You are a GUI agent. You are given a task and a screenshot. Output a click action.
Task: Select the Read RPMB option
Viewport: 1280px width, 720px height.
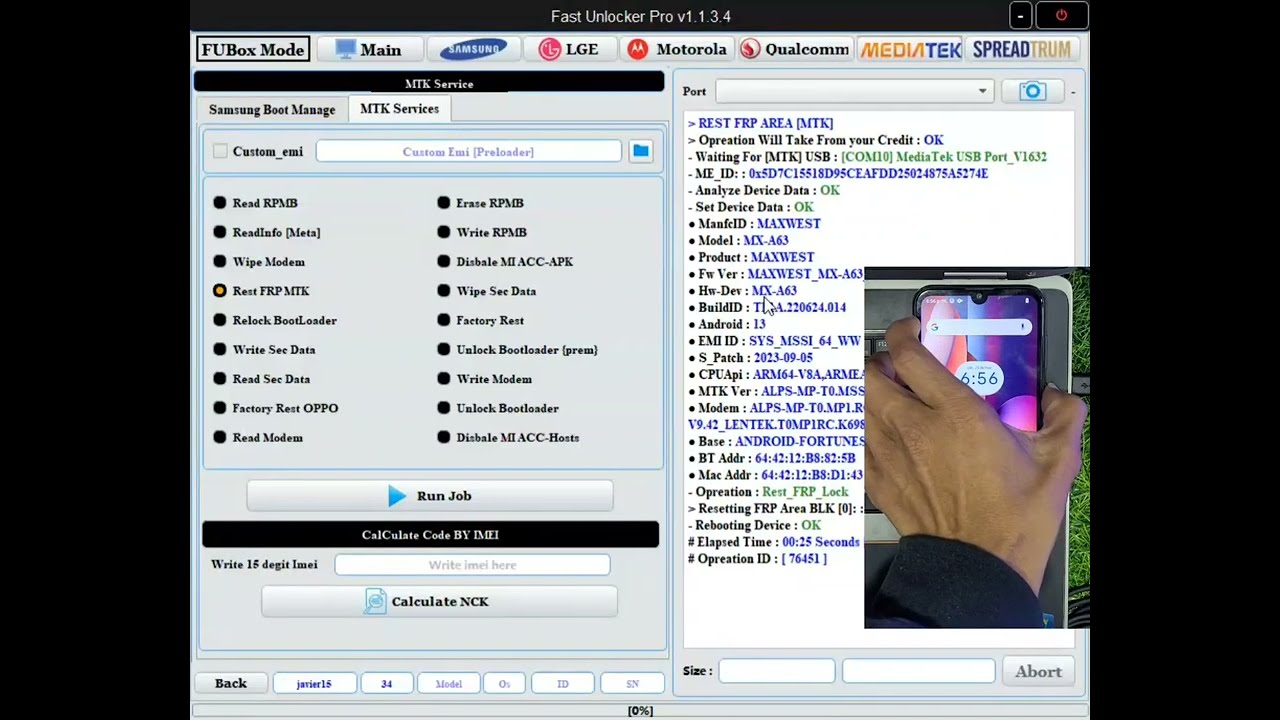tap(255, 203)
